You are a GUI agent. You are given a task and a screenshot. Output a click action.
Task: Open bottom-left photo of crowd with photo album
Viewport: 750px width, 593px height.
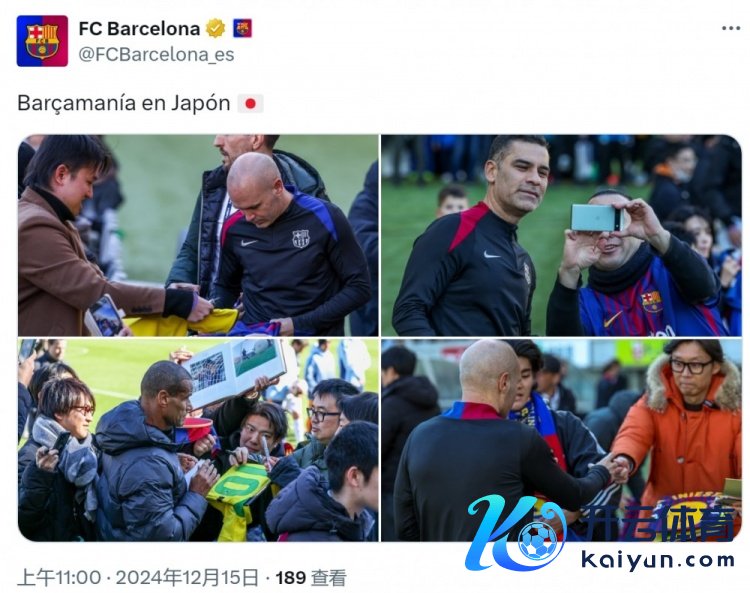[x=198, y=440]
